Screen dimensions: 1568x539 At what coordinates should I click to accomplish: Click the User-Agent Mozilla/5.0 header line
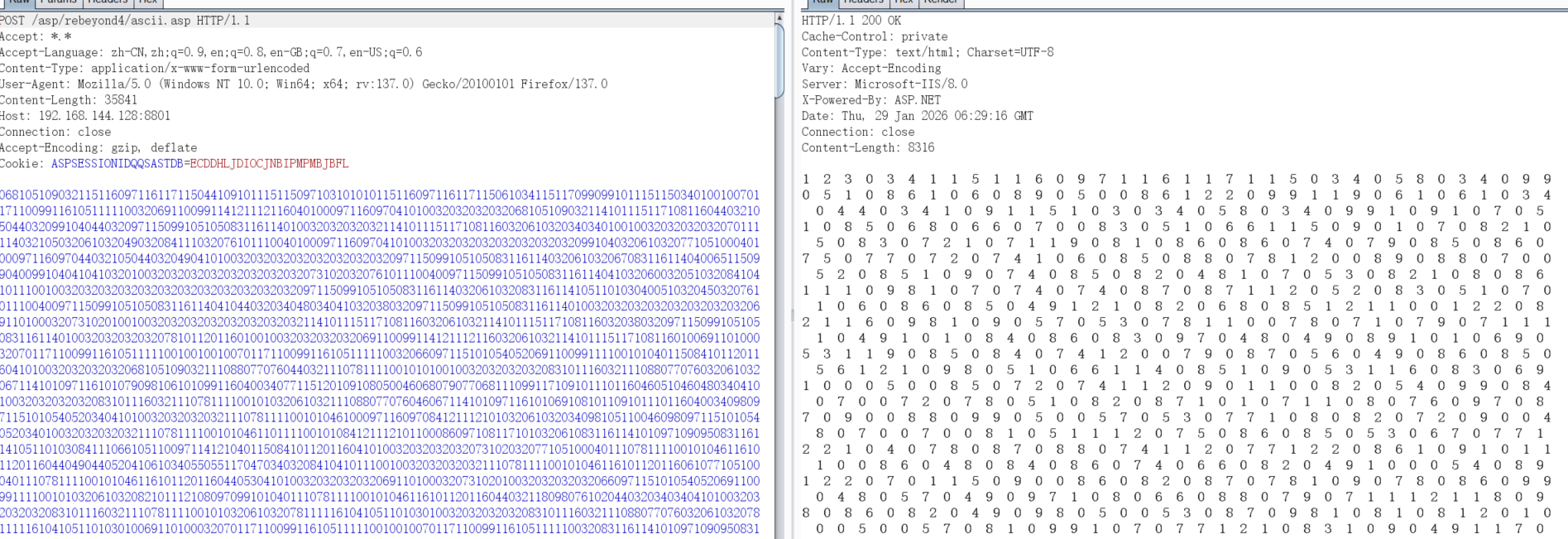click(303, 84)
